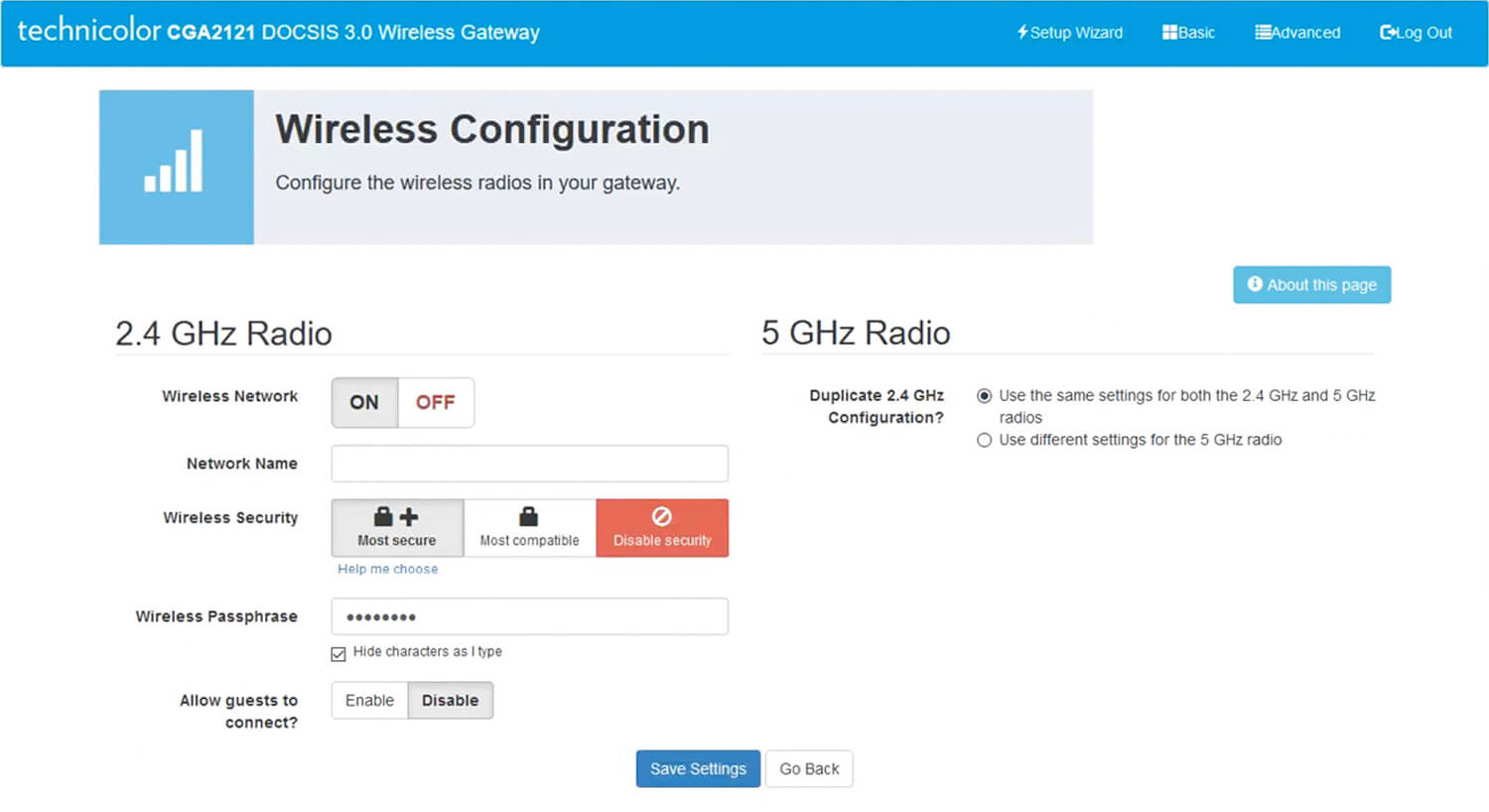Screen dimensions: 1489x812
Task: Click the Save Settings button
Action: coord(698,768)
